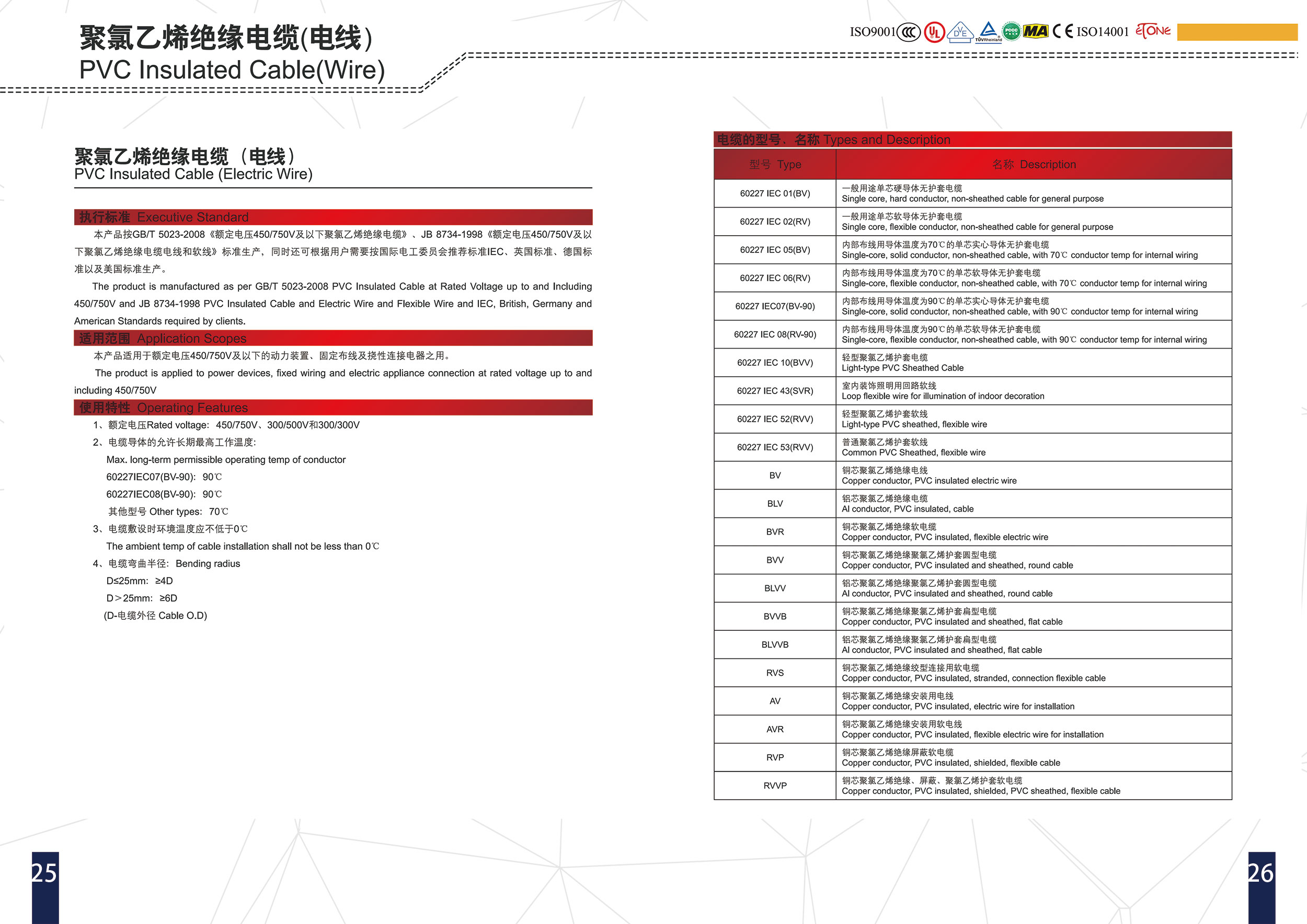Click the "Operating Features" section header
The image size is (1307, 924).
click(333, 408)
